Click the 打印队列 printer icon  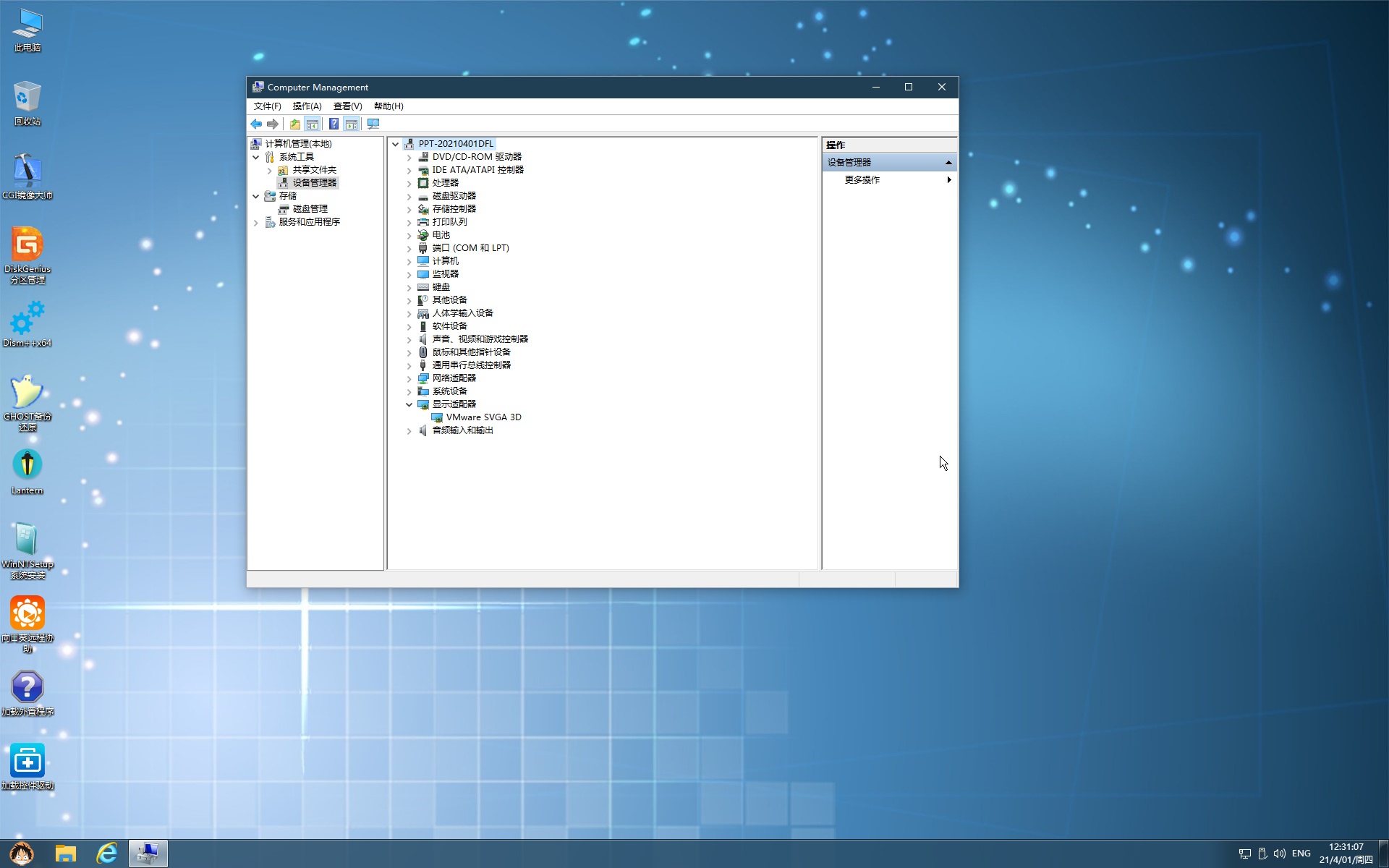[x=423, y=222]
